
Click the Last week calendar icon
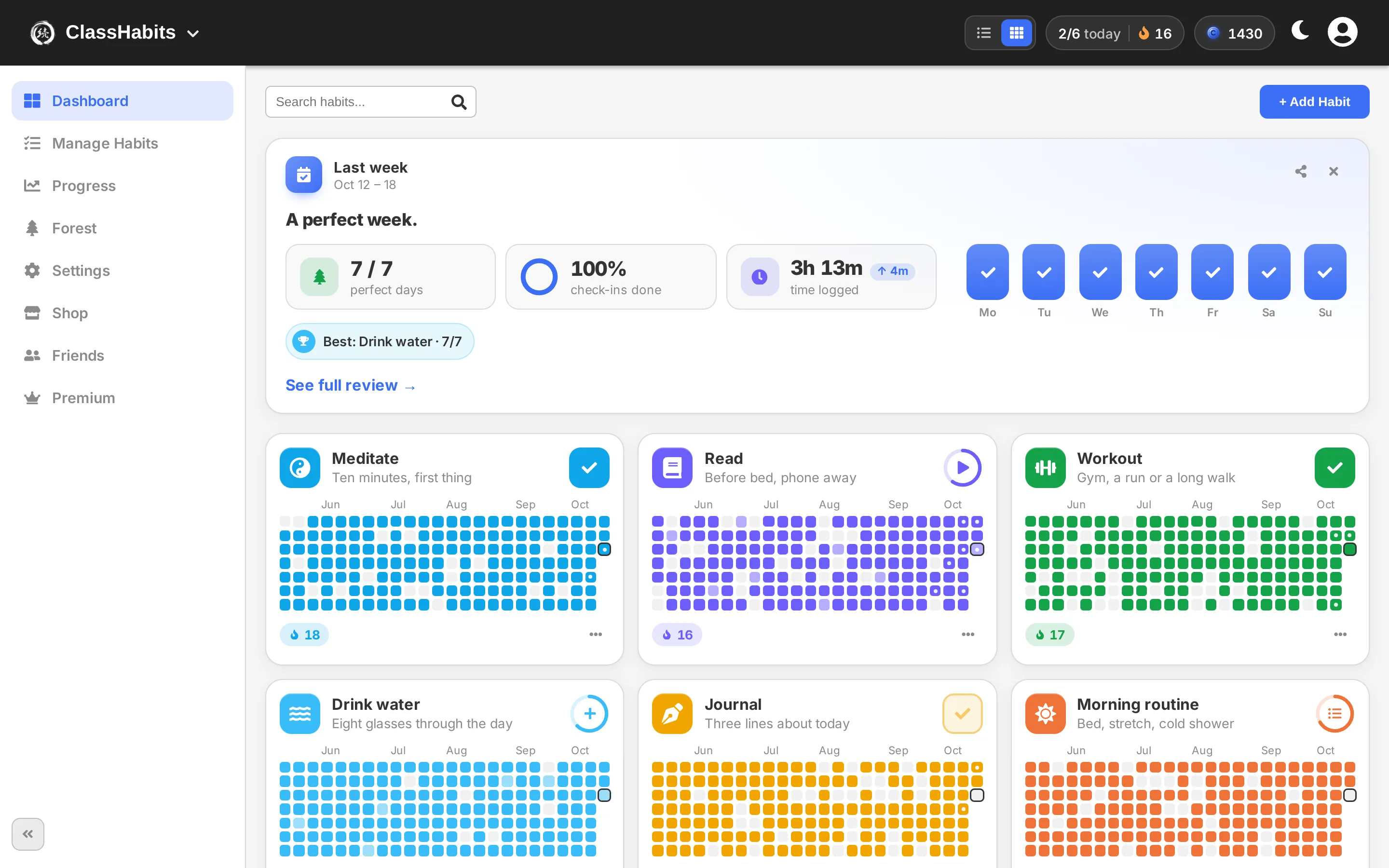(304, 175)
